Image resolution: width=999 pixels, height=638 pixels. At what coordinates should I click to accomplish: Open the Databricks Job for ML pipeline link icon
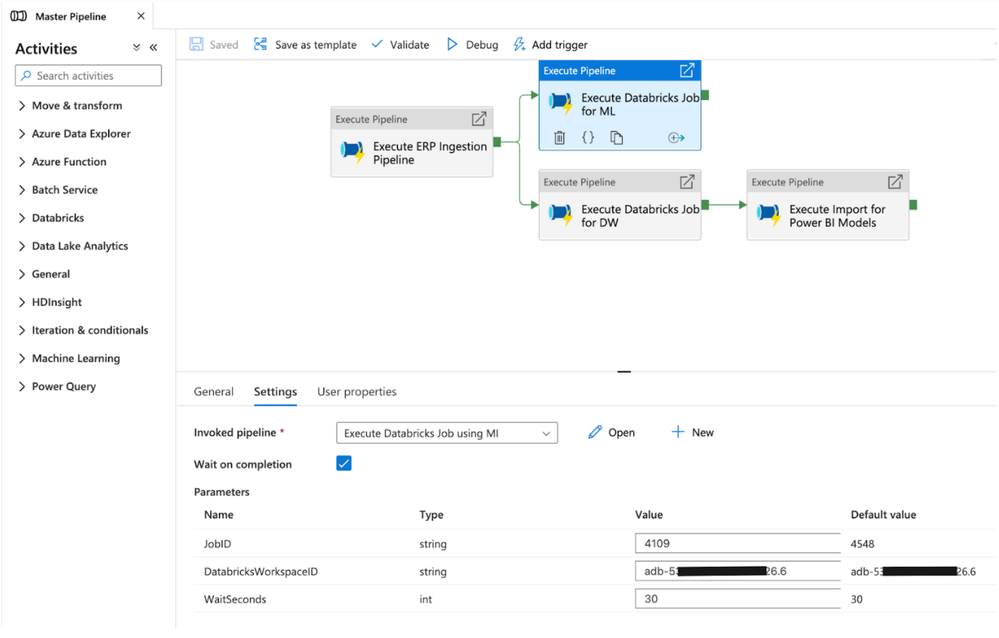[687, 70]
